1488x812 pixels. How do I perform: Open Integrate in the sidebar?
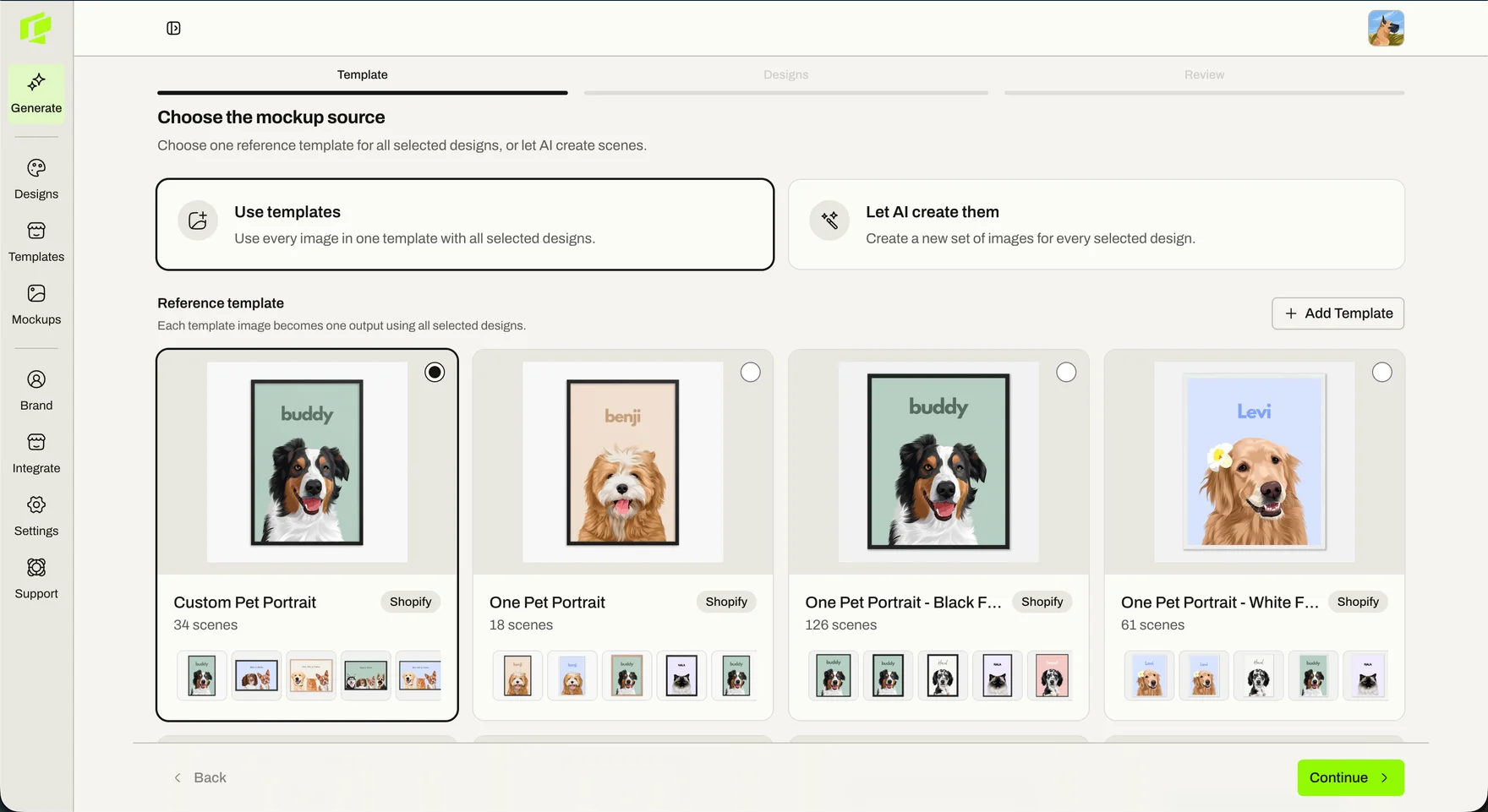coord(36,454)
